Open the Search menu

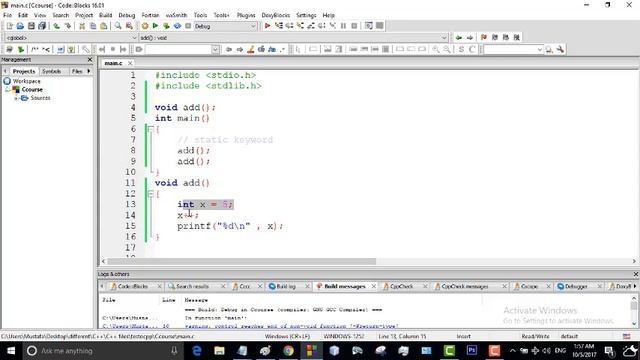coord(60,15)
